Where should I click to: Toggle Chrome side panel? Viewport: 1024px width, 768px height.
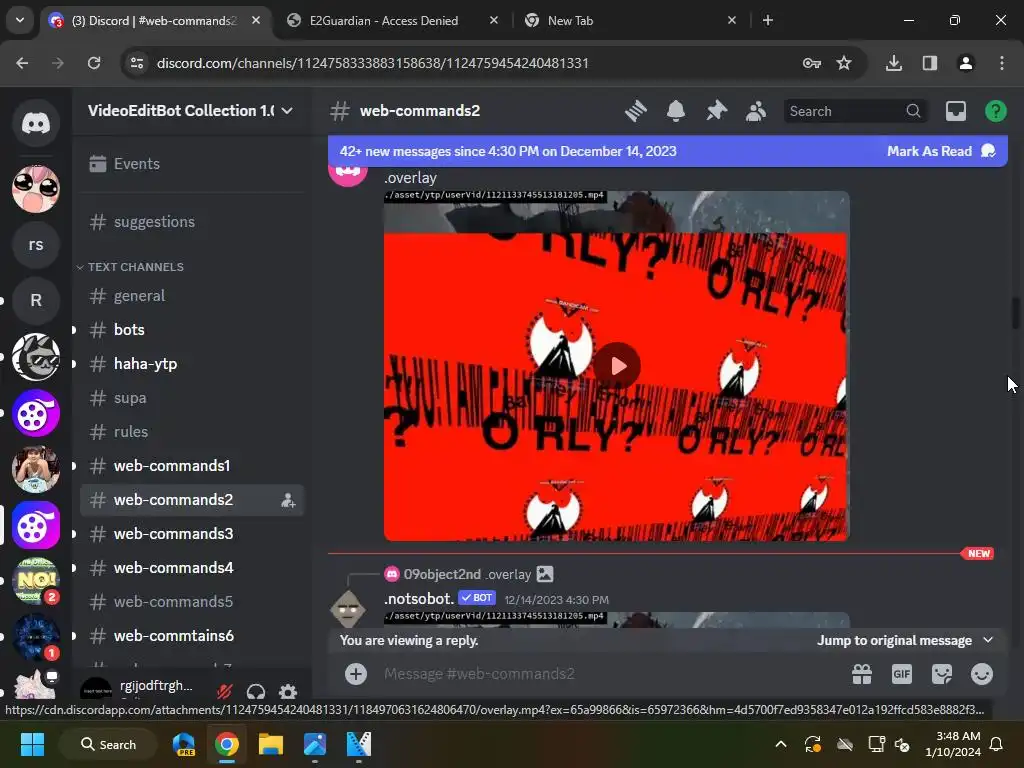930,63
